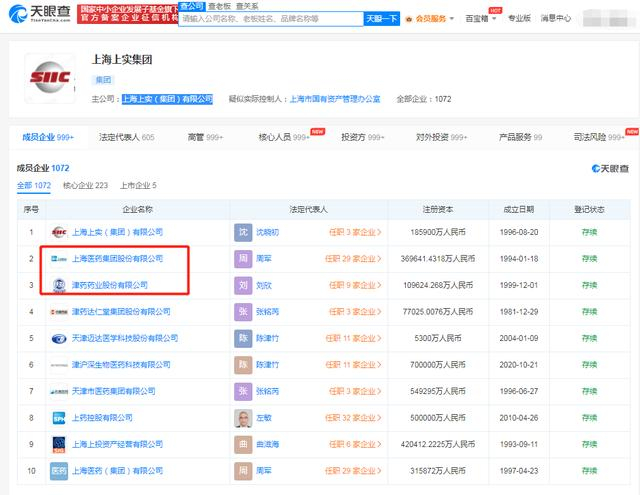This screenshot has width=640, height=495.
Task: Switch to the 高管 999+ tab
Action: 205,138
